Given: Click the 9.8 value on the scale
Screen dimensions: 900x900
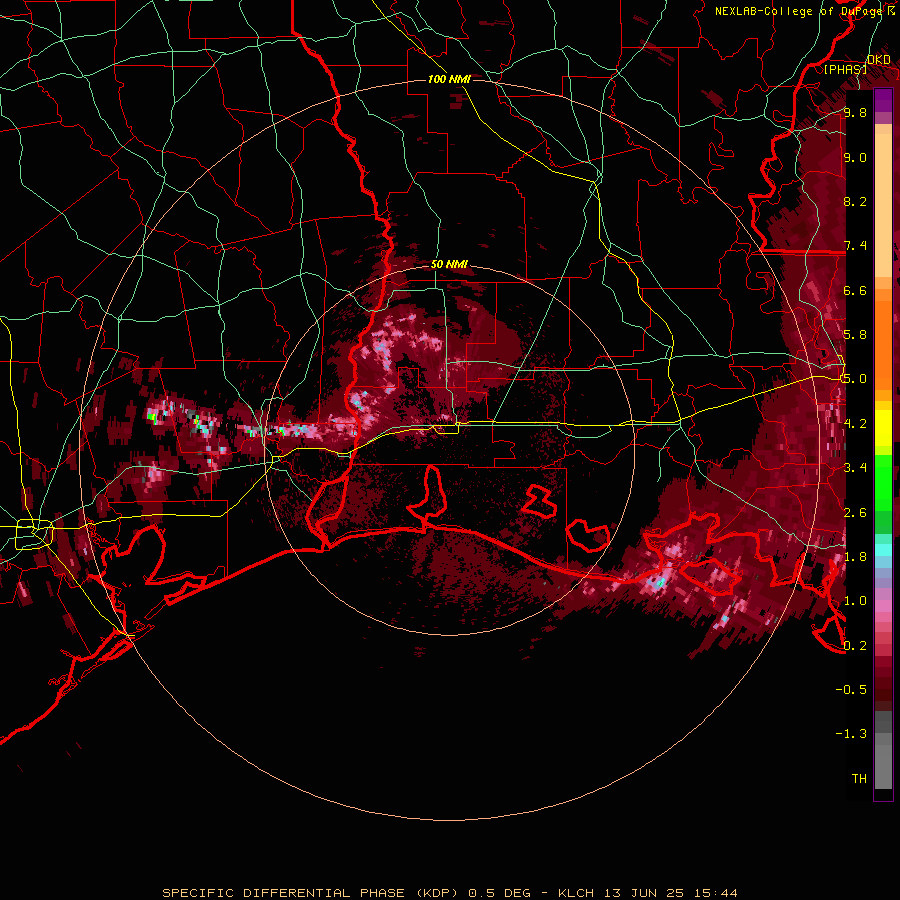Looking at the screenshot, I should pos(855,112).
